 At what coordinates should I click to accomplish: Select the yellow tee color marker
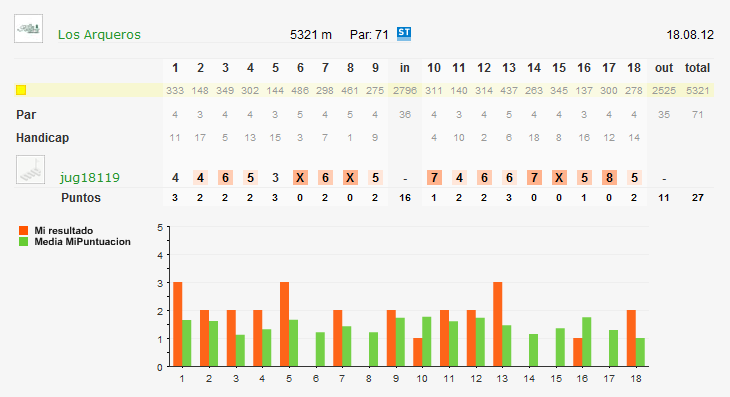click(21, 90)
